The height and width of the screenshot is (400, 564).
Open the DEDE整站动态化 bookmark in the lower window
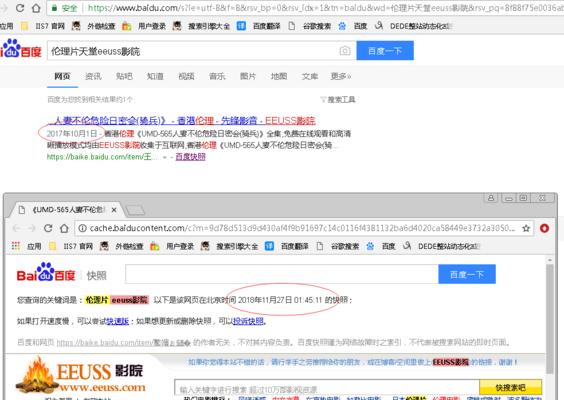tap(441, 246)
